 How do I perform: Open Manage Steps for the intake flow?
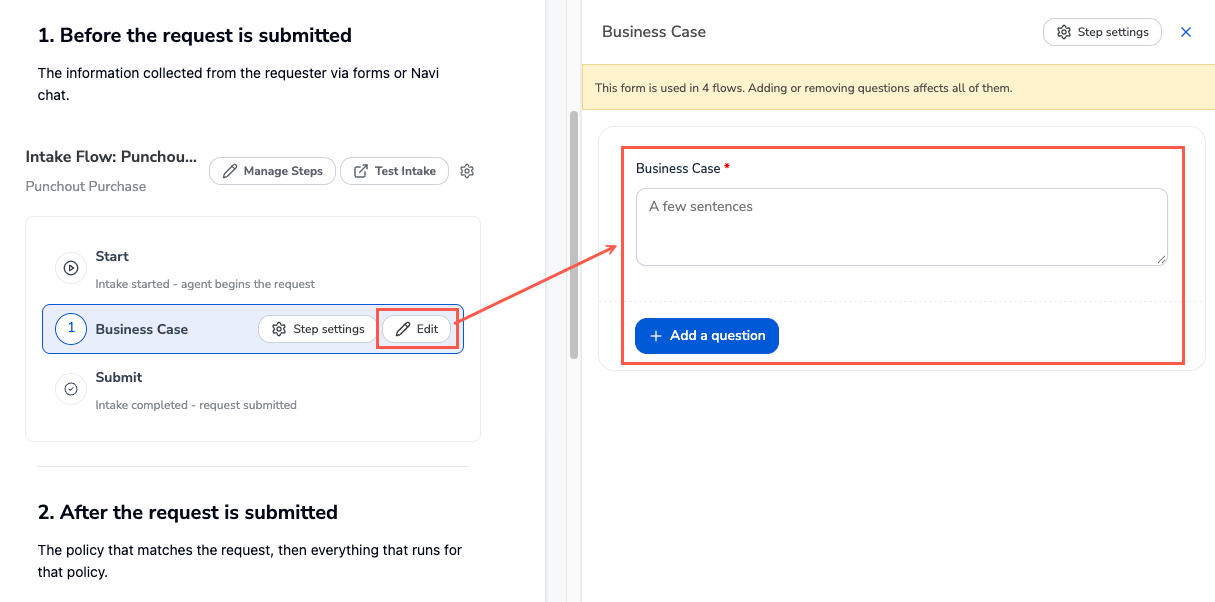pyautogui.click(x=272, y=171)
